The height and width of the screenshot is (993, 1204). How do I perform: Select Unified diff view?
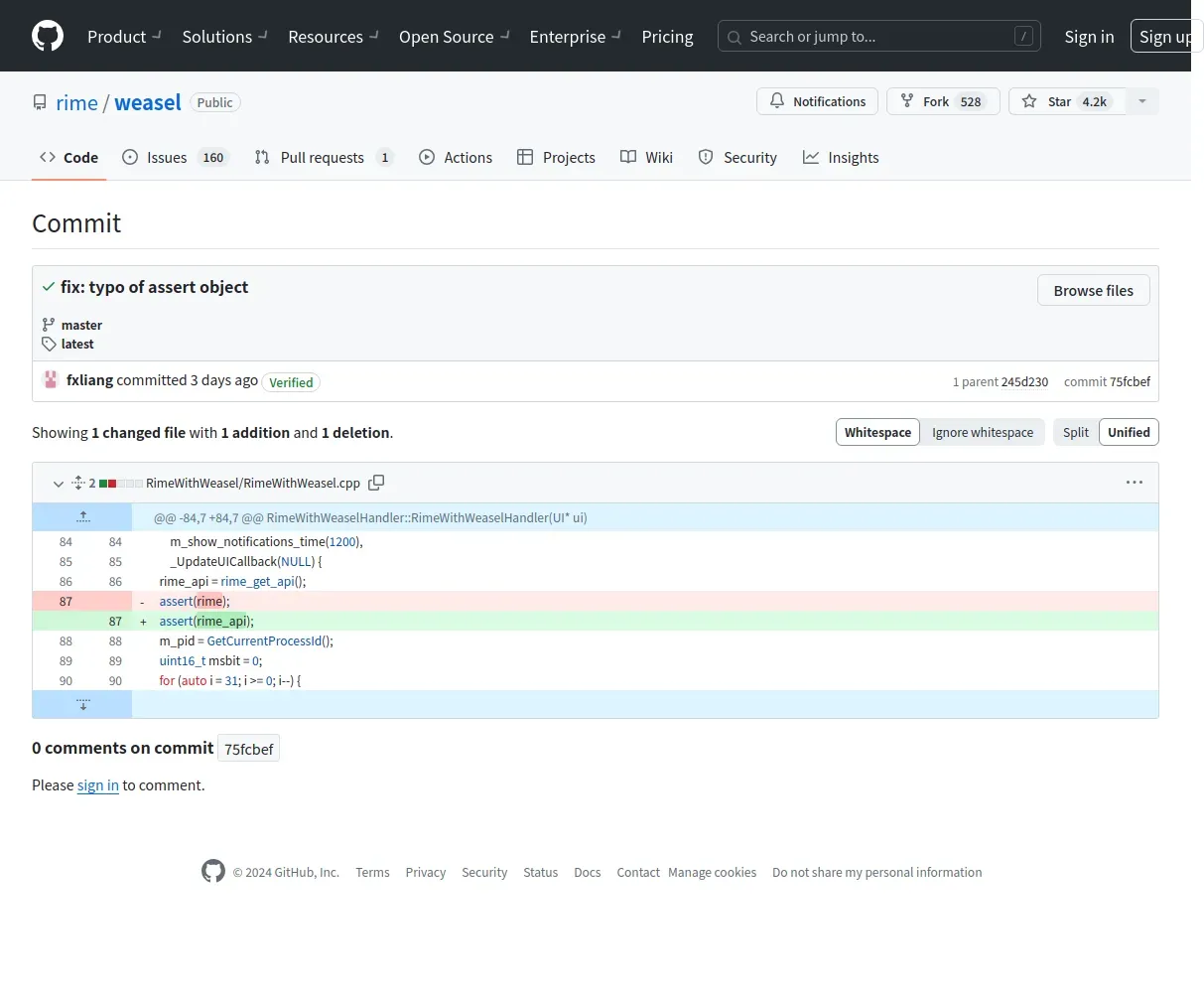(1129, 432)
